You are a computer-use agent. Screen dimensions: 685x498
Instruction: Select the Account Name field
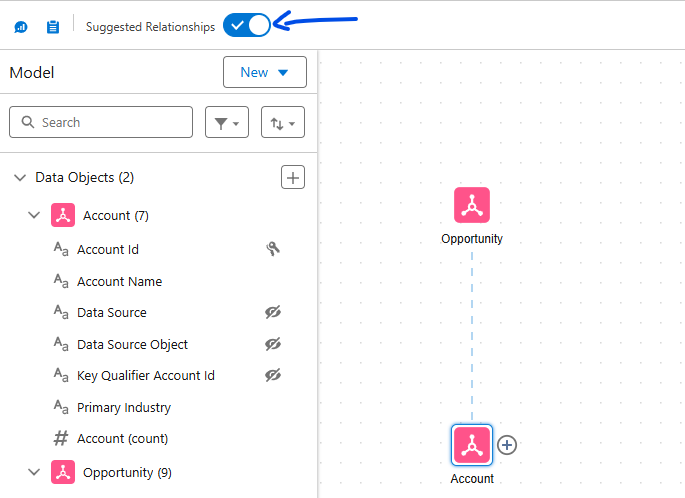coord(119,281)
